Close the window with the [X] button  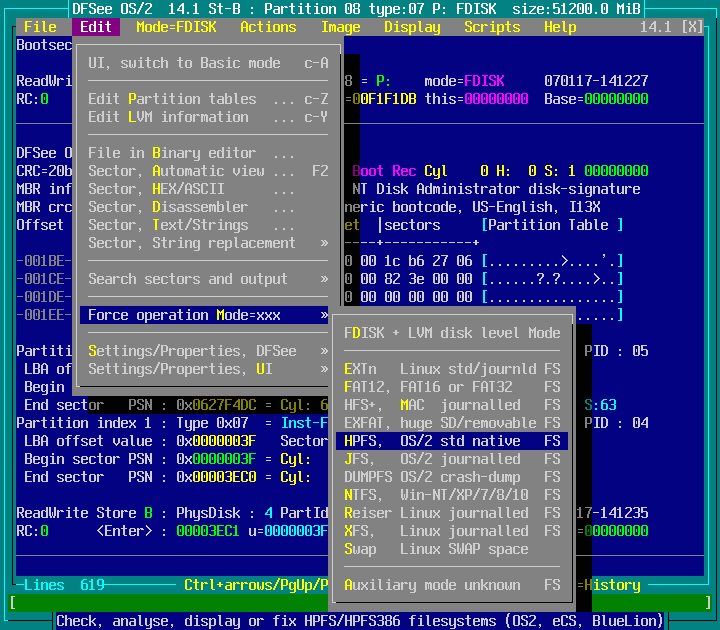[691, 27]
